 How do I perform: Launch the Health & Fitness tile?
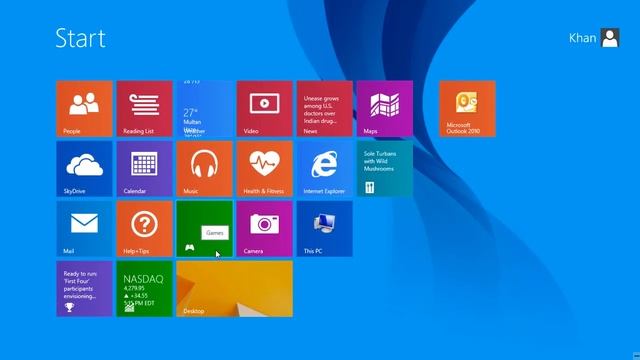point(264,169)
